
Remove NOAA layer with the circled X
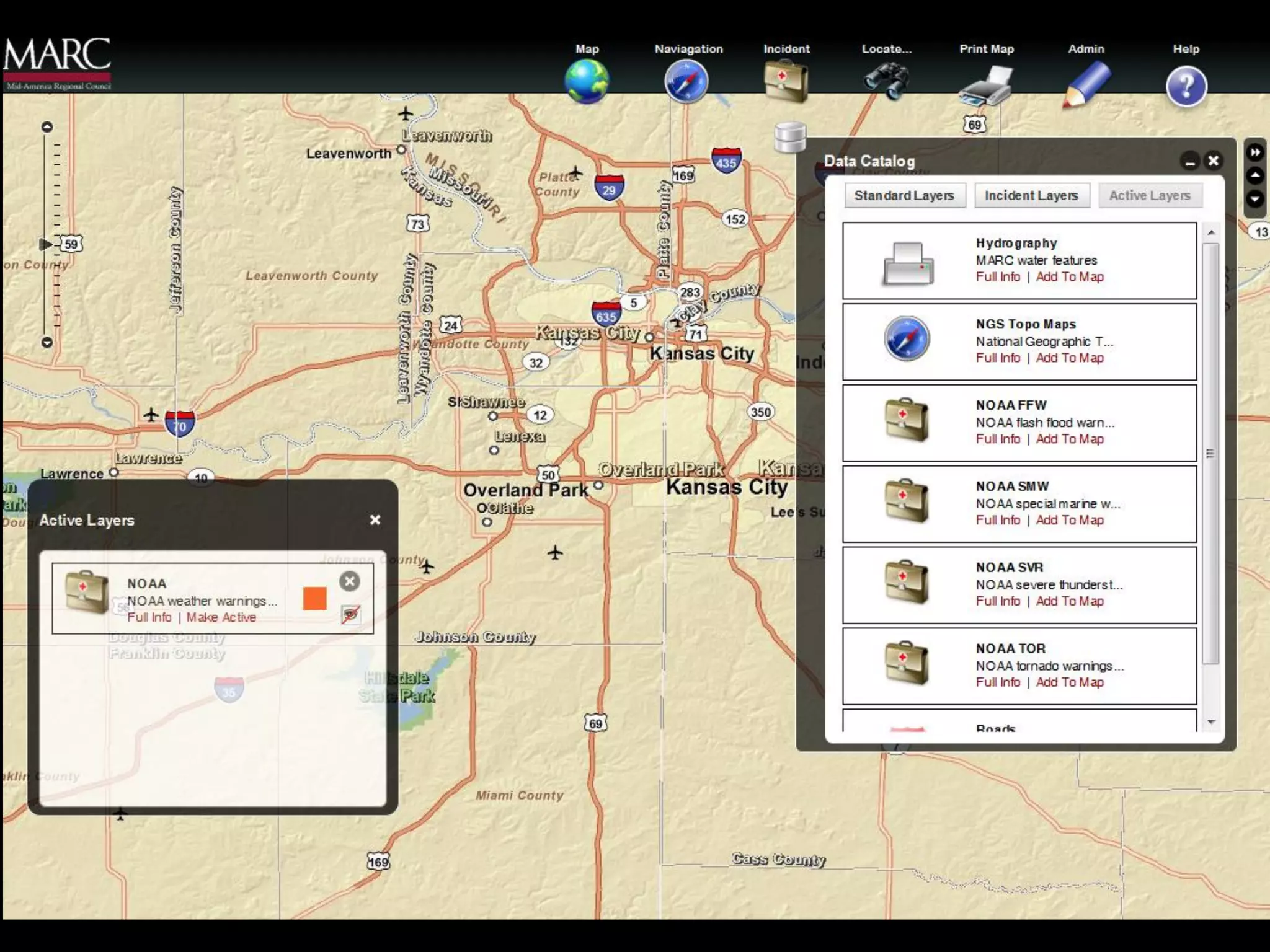[x=350, y=581]
